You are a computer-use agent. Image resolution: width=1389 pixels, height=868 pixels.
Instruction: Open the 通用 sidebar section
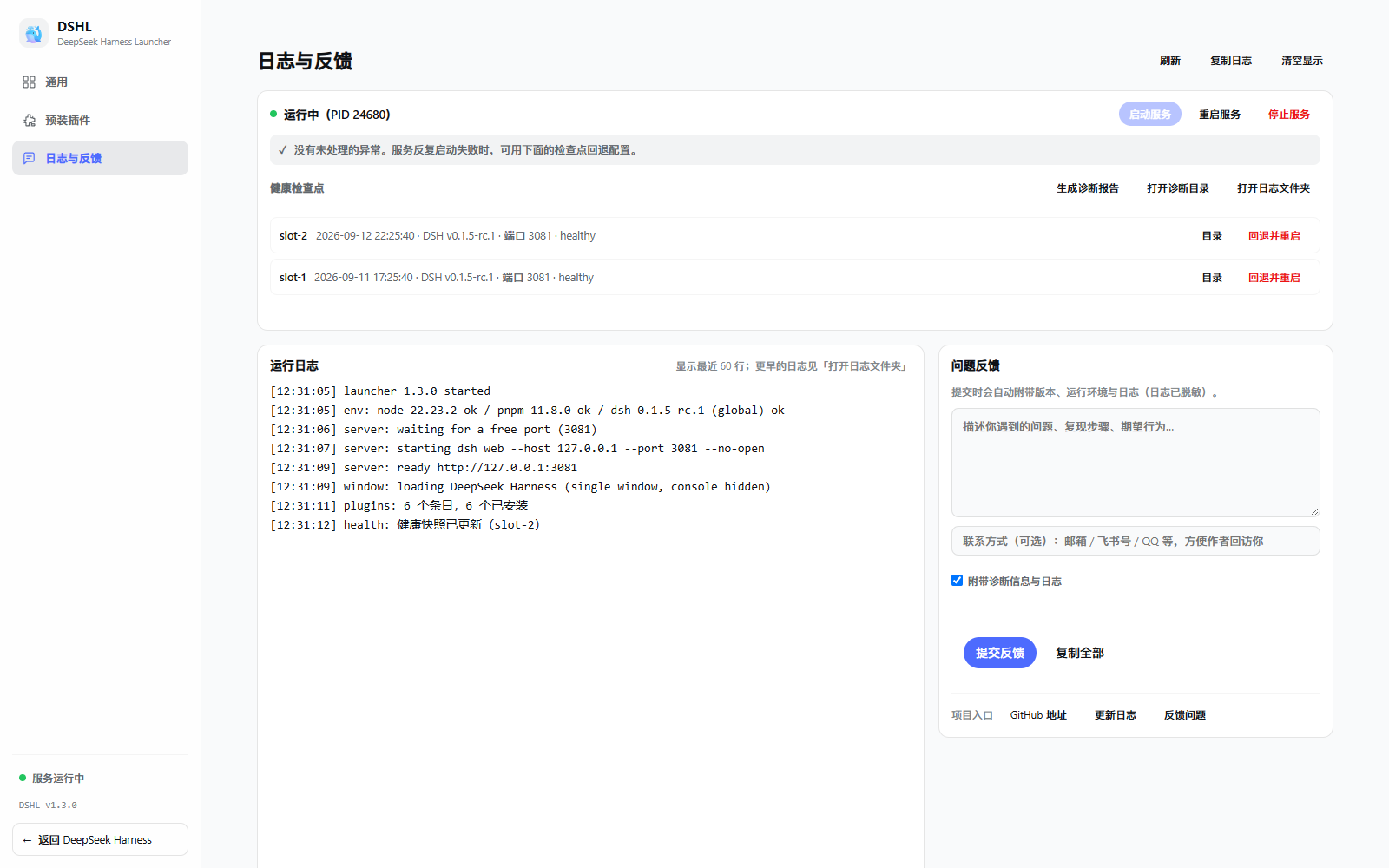pyautogui.click(x=100, y=82)
